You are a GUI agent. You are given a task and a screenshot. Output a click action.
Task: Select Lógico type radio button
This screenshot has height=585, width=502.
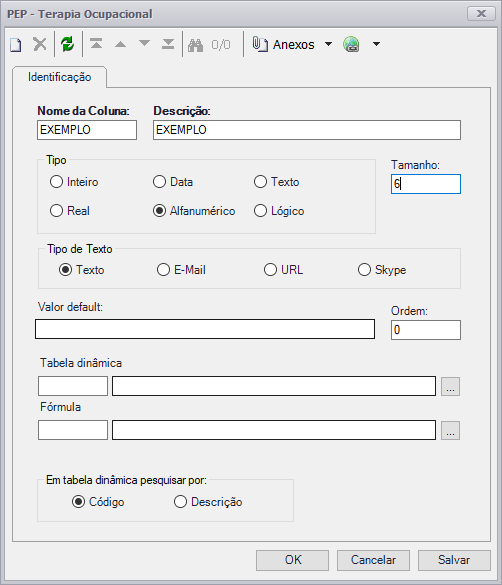tap(260, 210)
